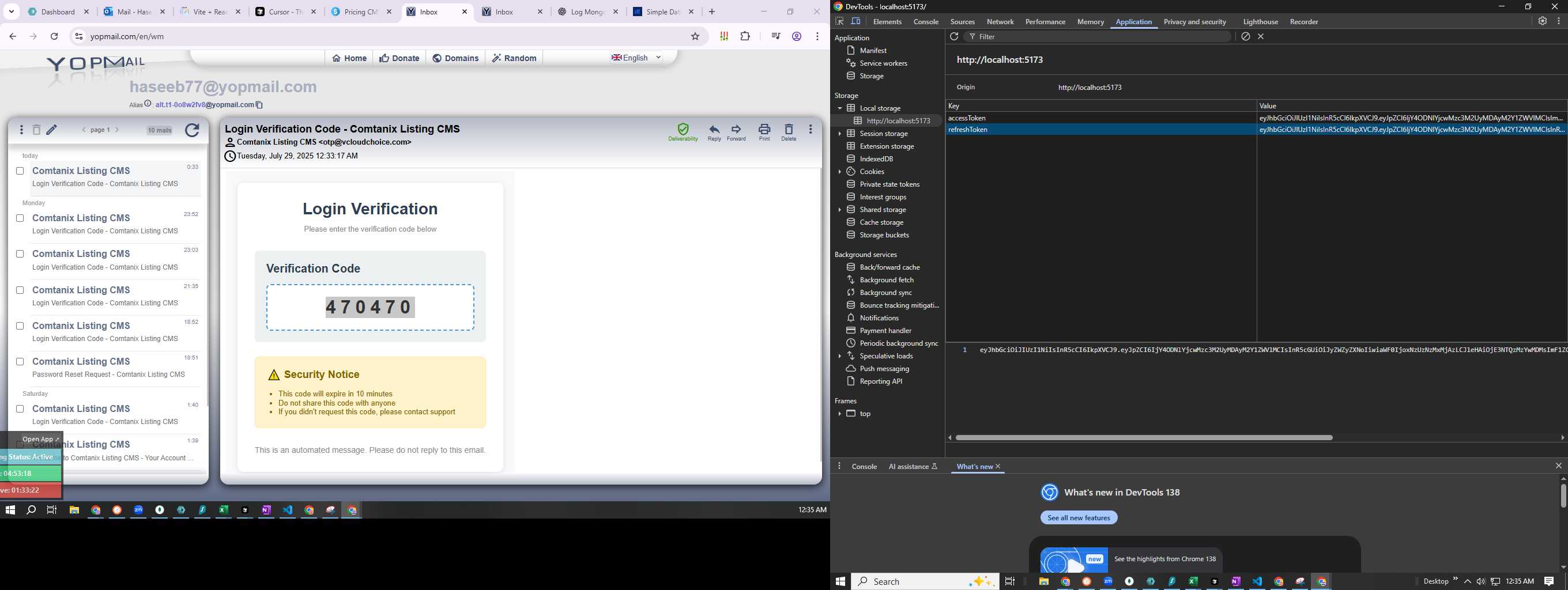Clear all storage entries icon in DevTools
1568x590 pixels.
click(x=1245, y=36)
